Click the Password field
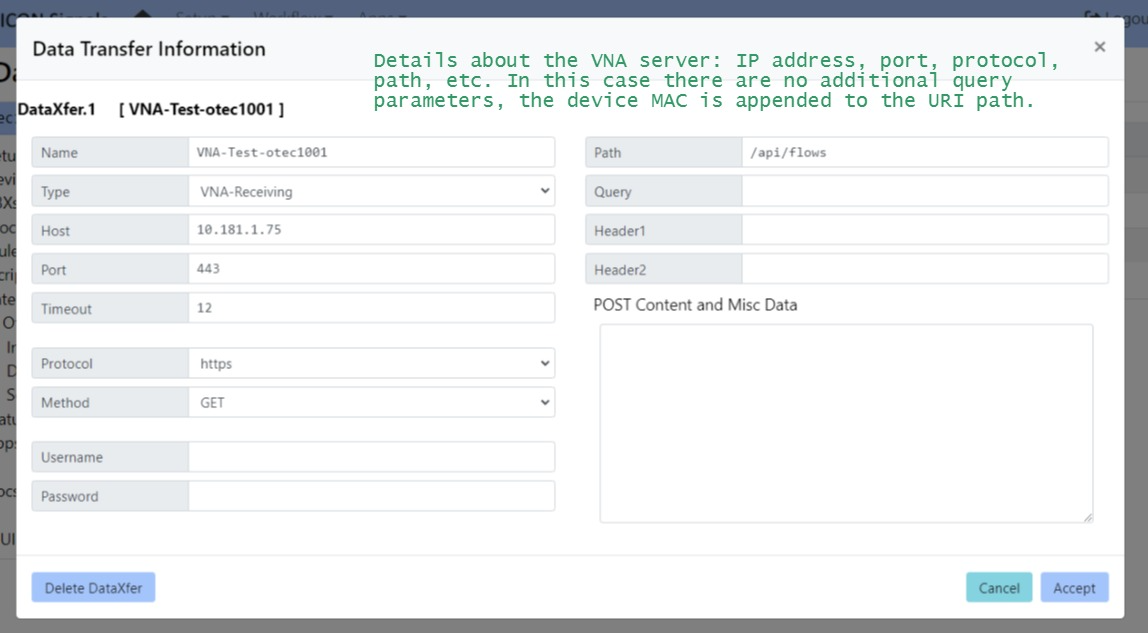The width and height of the screenshot is (1148, 633). 371,496
